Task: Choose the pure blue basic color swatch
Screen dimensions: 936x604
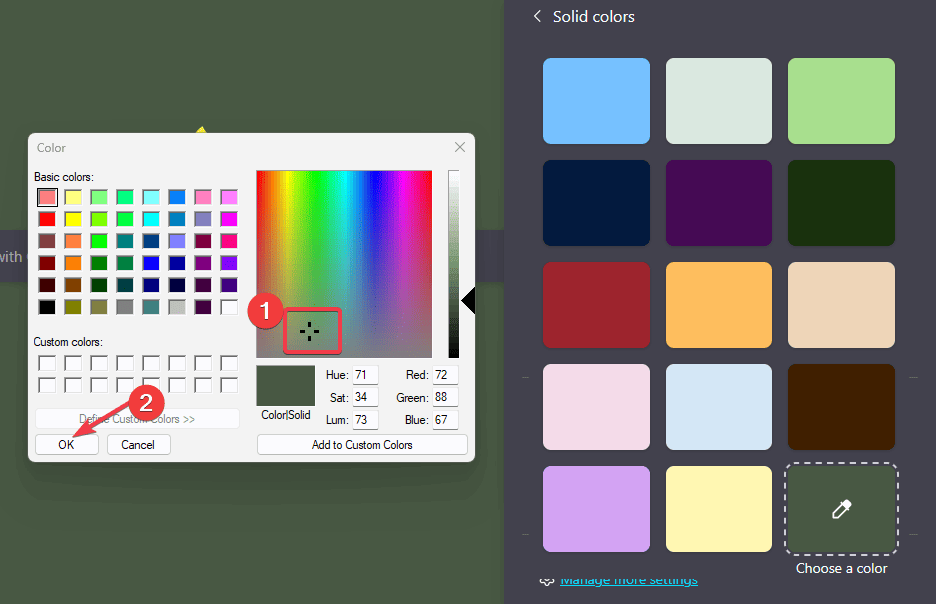Action: click(151, 263)
